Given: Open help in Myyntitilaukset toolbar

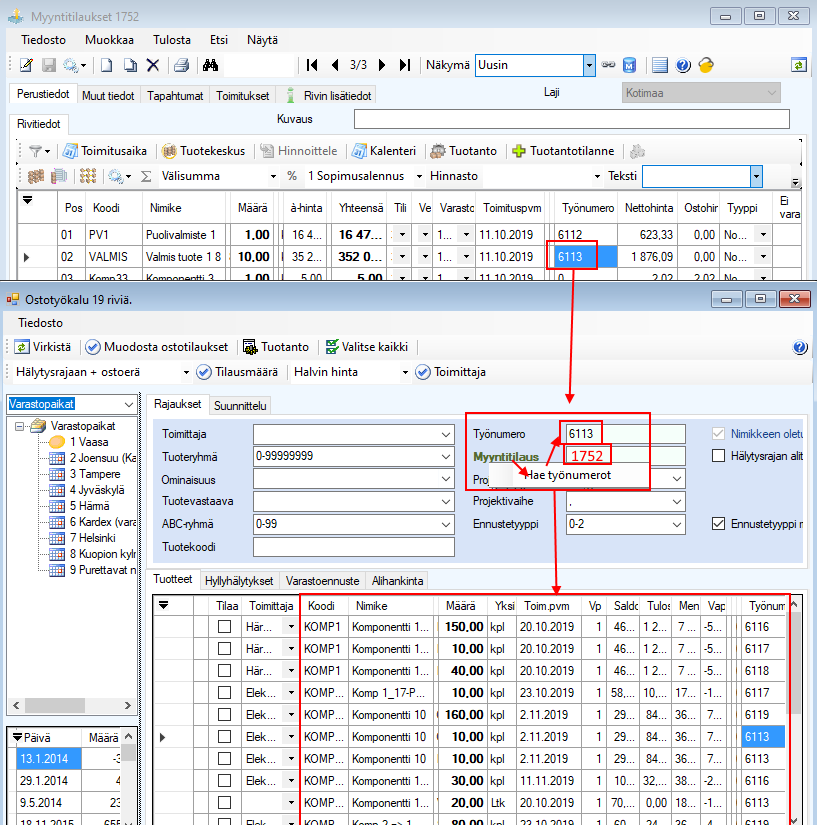Looking at the screenshot, I should [683, 65].
